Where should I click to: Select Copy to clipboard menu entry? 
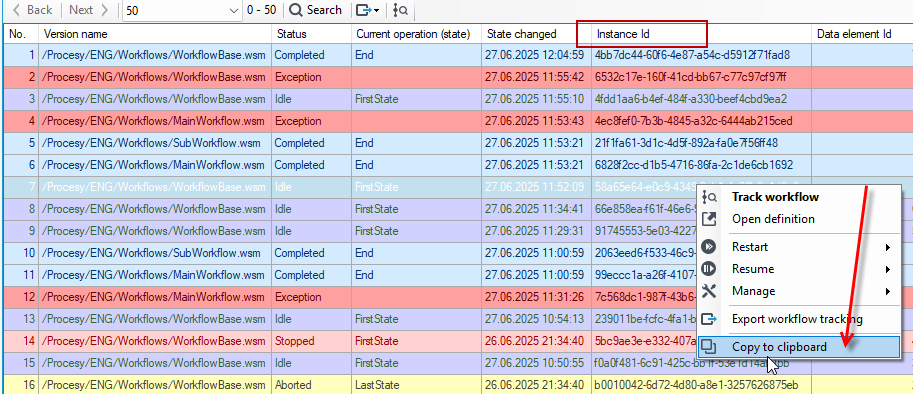point(798,347)
